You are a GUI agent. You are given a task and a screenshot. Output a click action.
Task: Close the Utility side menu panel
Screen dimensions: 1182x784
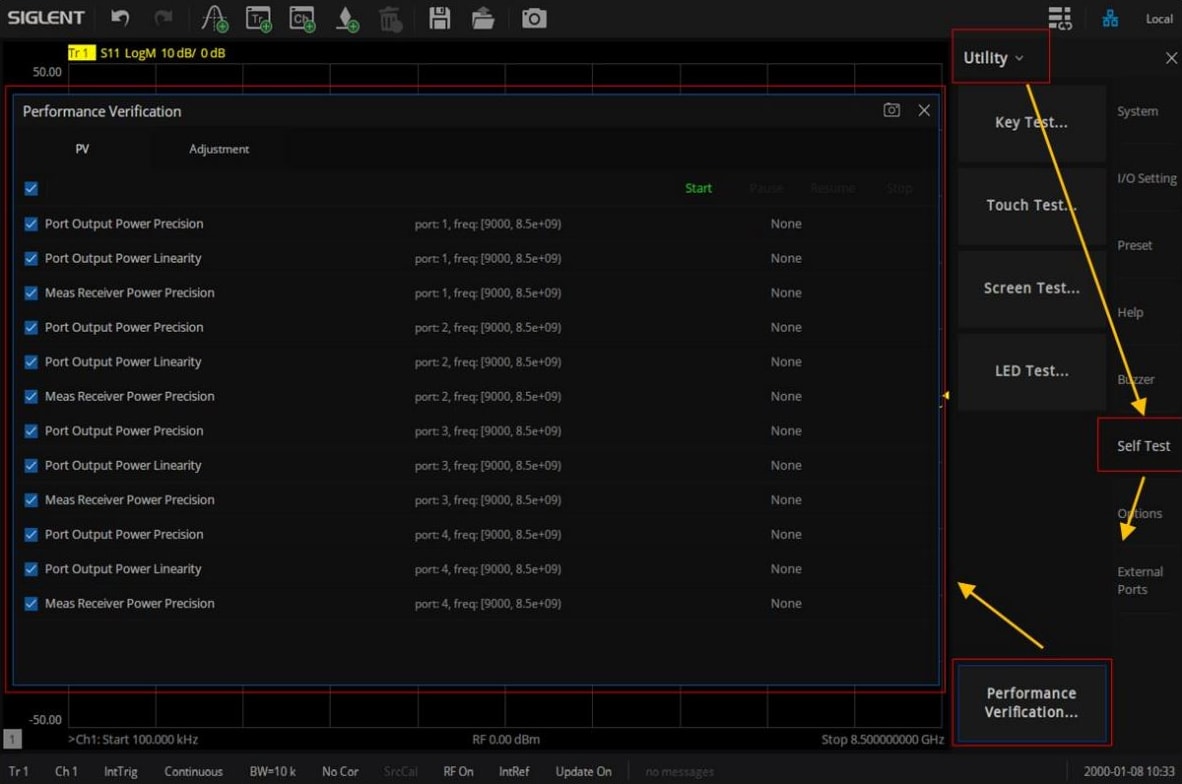tap(1171, 58)
